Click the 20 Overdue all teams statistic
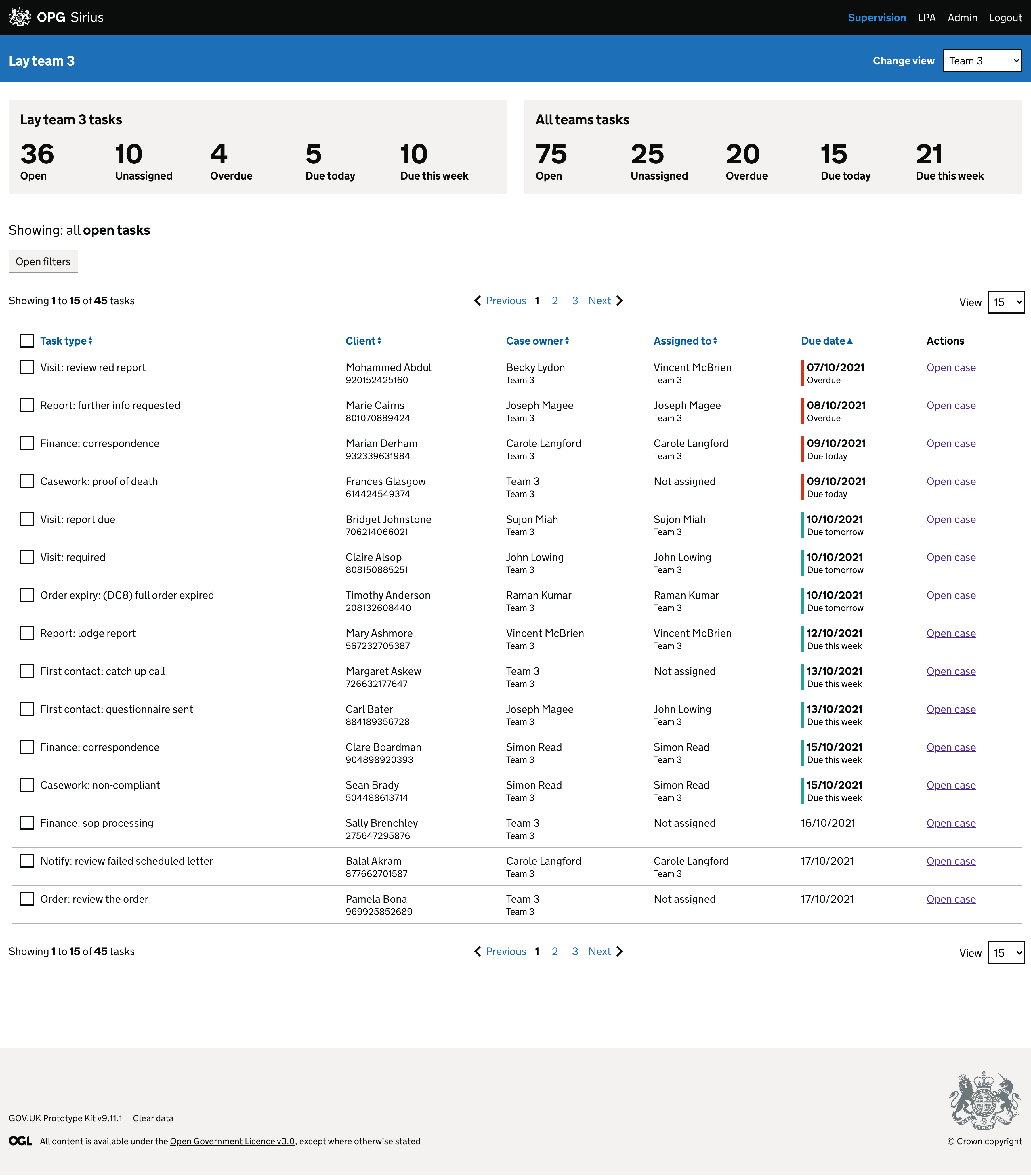The height and width of the screenshot is (1176, 1031). tap(747, 162)
